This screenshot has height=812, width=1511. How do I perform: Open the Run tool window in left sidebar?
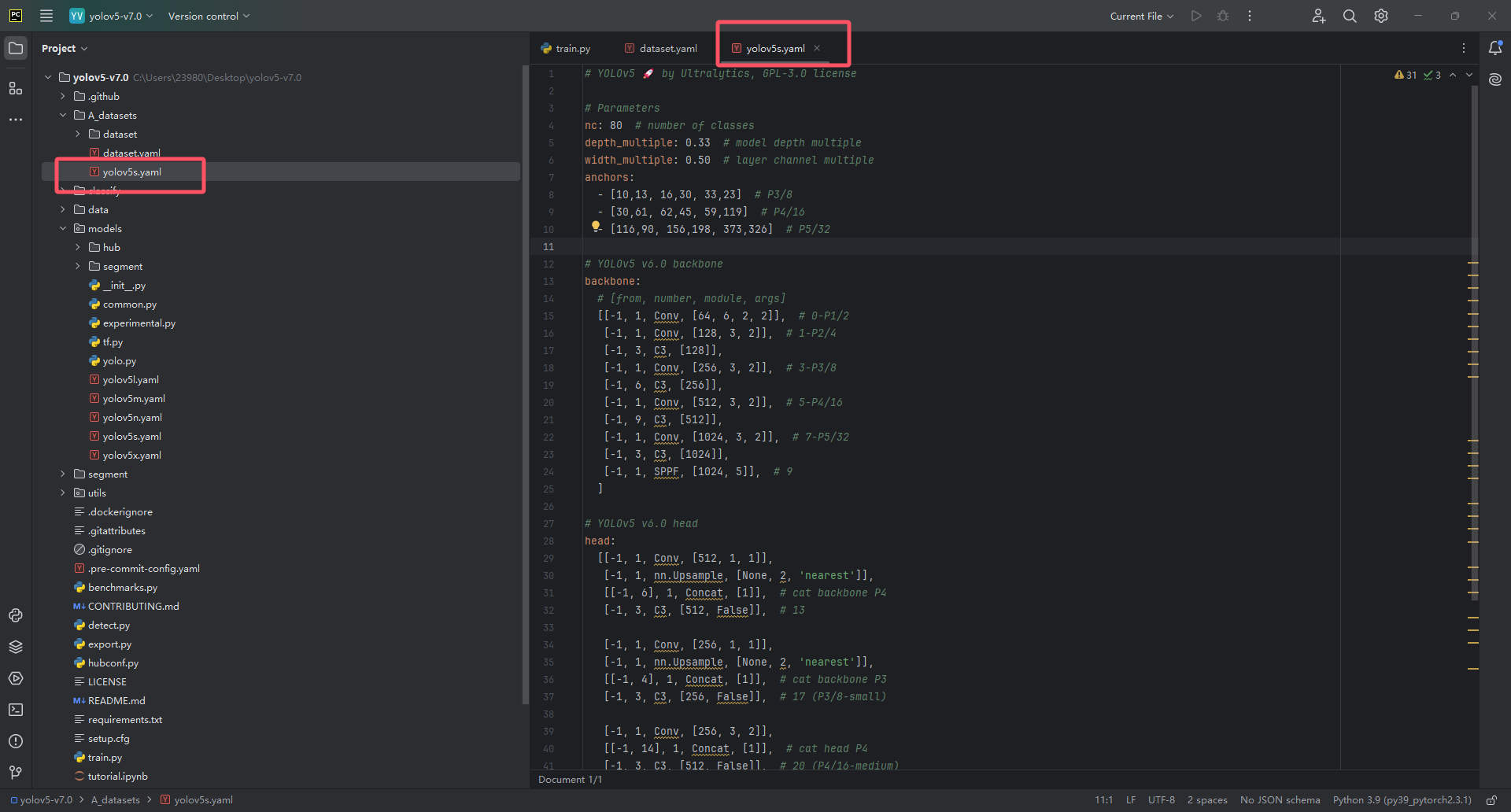(x=16, y=678)
